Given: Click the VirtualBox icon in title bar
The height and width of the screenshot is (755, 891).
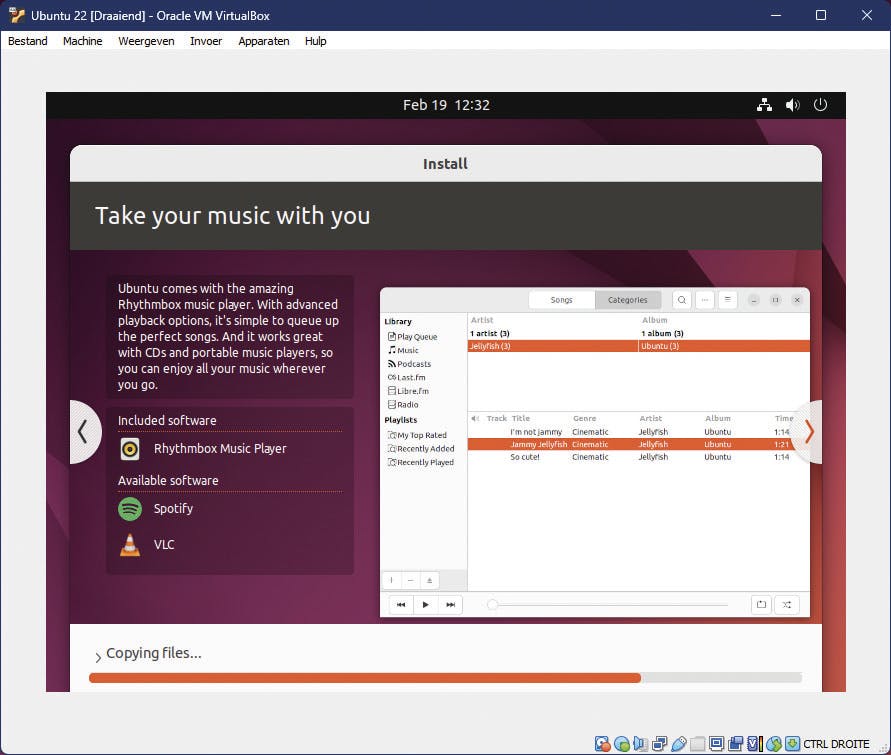Looking at the screenshot, I should coord(16,15).
